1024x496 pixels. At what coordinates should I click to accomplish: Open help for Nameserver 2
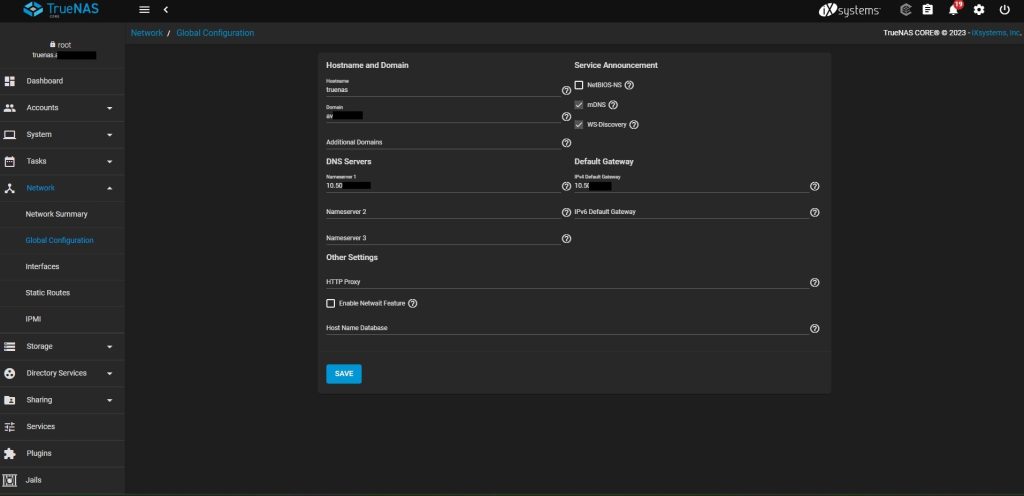pos(566,213)
